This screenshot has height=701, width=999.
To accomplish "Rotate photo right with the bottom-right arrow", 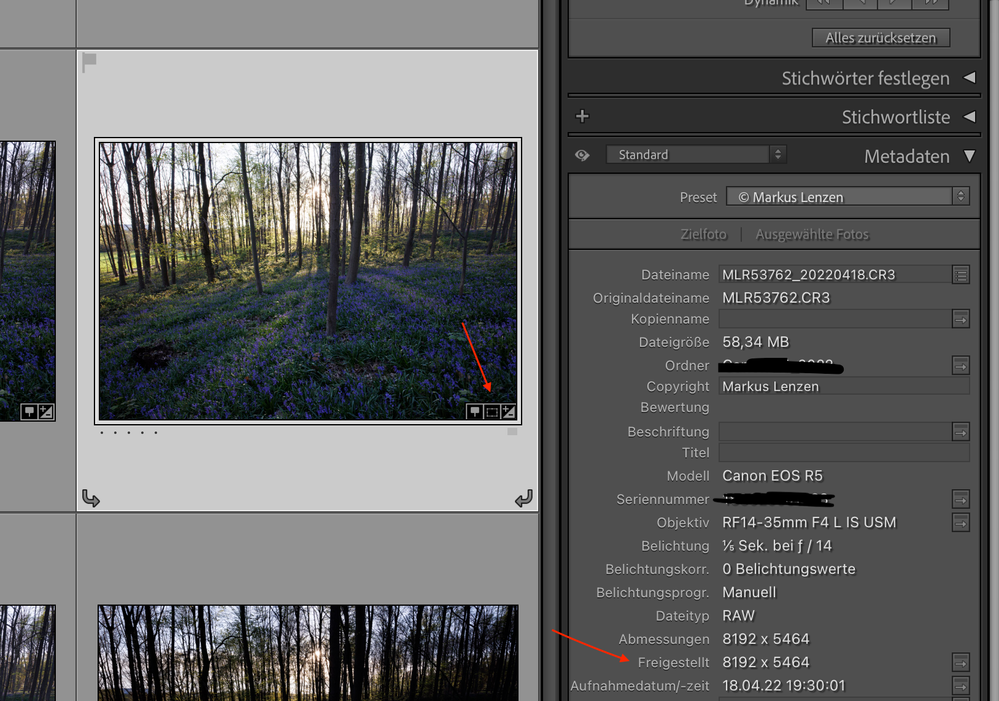I will (524, 498).
